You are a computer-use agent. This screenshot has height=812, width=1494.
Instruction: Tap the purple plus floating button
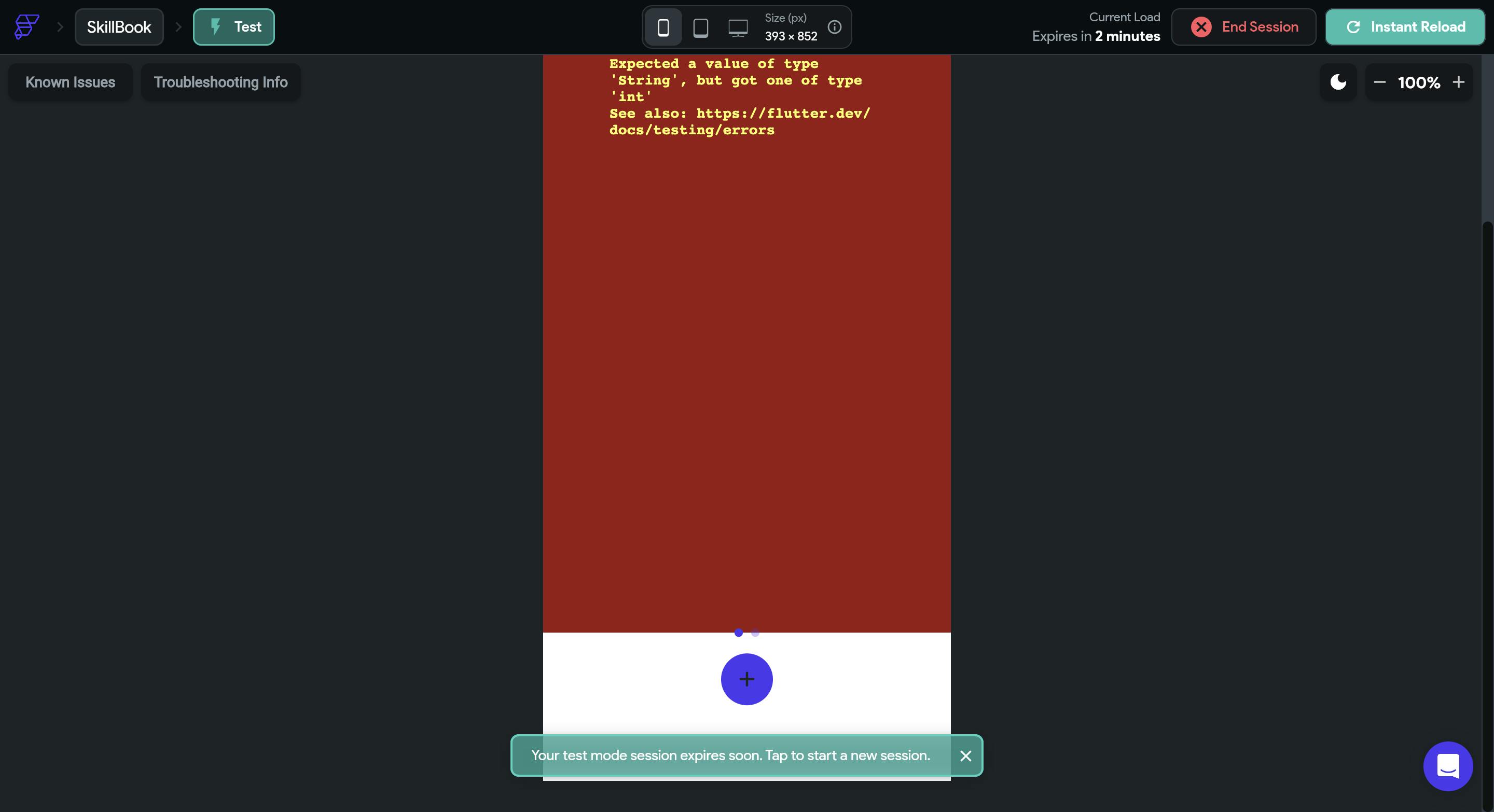click(746, 679)
